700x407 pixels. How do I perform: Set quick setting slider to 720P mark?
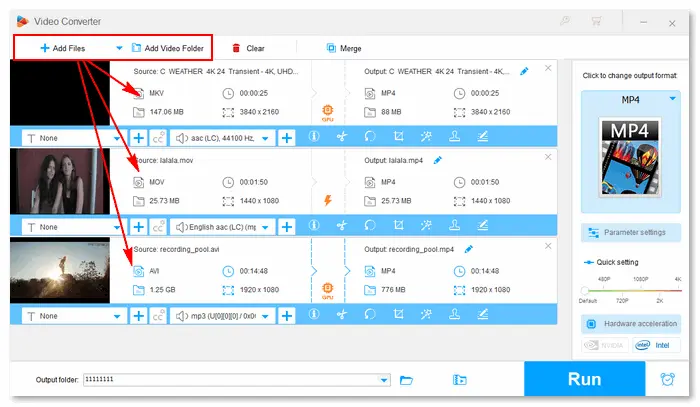[x=622, y=301]
